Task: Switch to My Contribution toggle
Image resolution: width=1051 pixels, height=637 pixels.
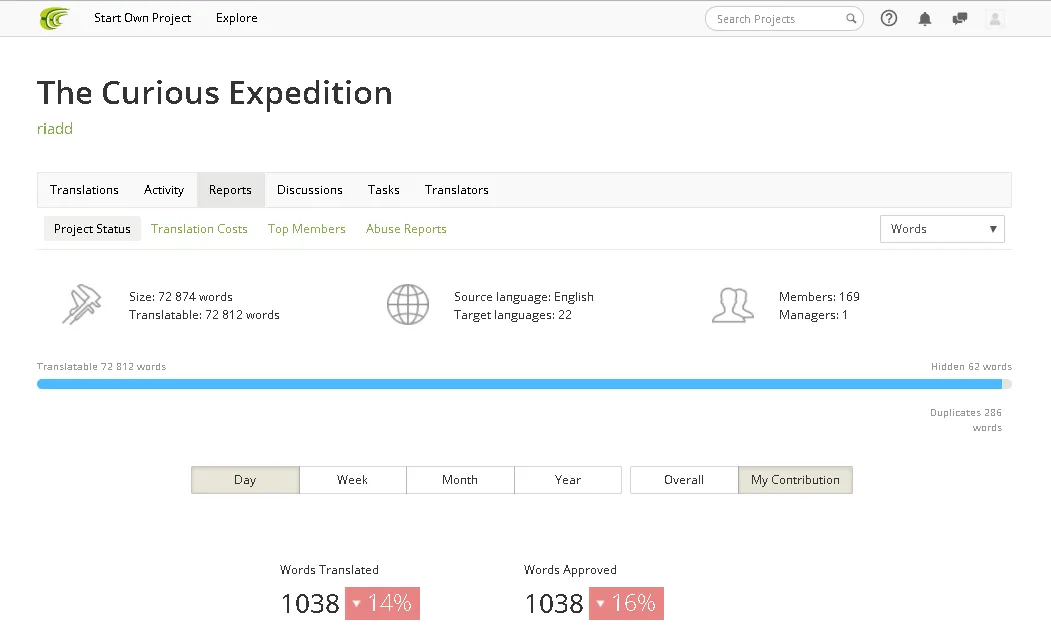Action: point(795,479)
